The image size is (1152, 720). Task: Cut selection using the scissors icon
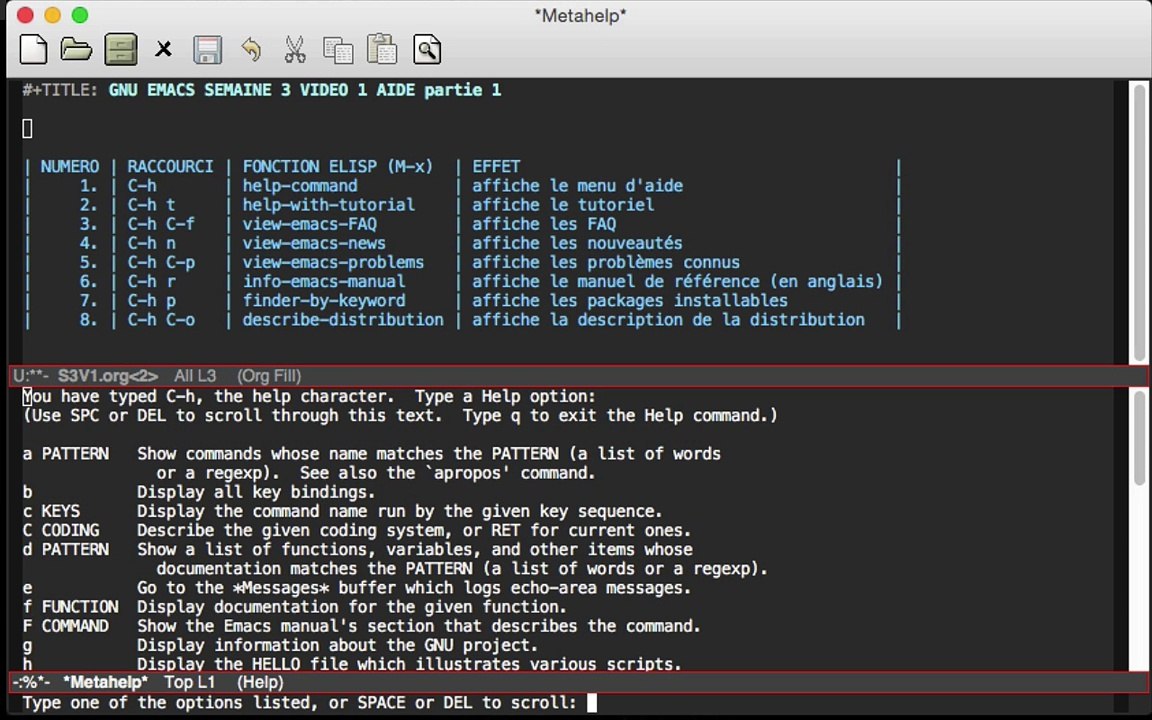pos(295,50)
